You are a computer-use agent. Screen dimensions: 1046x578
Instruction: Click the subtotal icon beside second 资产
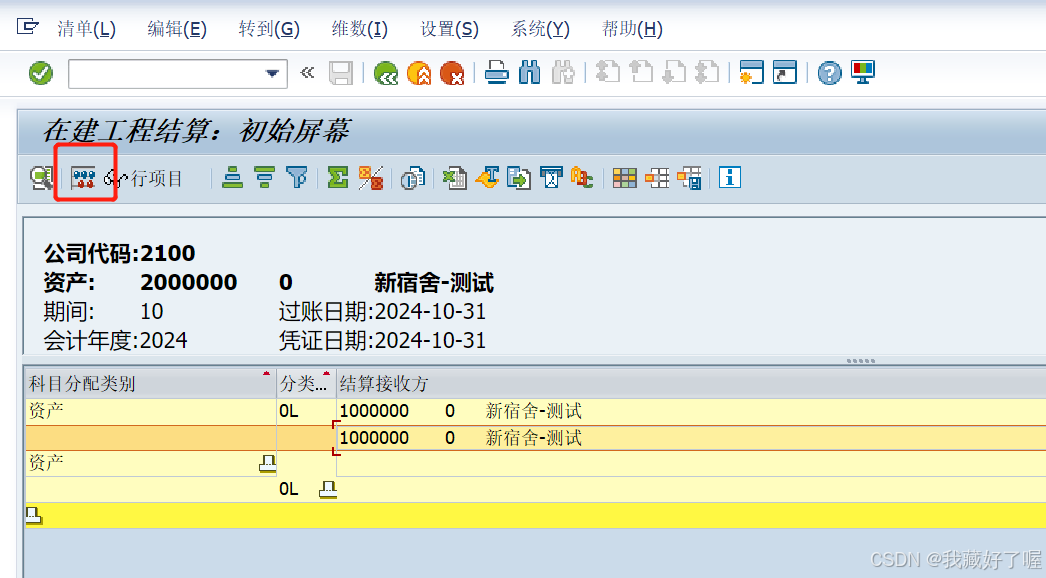click(268, 463)
